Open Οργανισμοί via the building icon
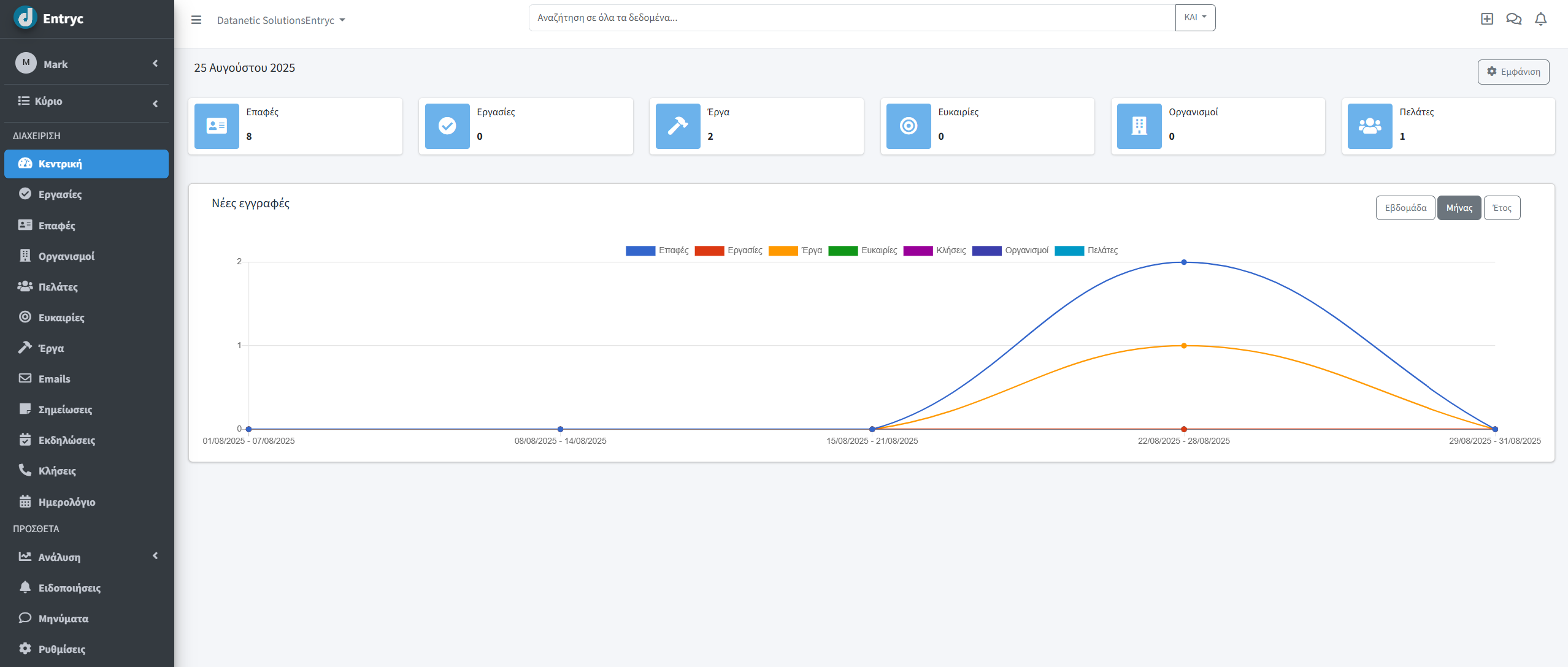This screenshot has width=1568, height=667. click(x=25, y=256)
